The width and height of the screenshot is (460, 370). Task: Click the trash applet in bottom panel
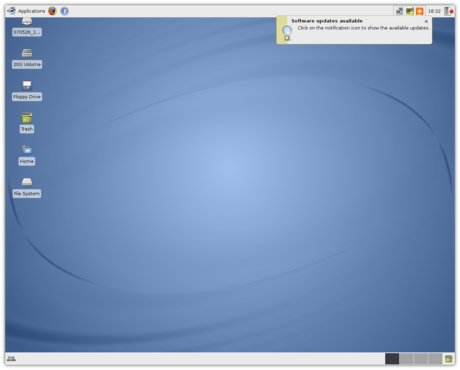pyautogui.click(x=449, y=359)
